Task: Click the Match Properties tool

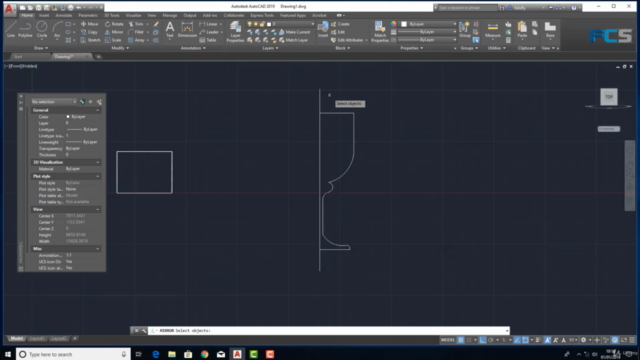Action: [380, 31]
